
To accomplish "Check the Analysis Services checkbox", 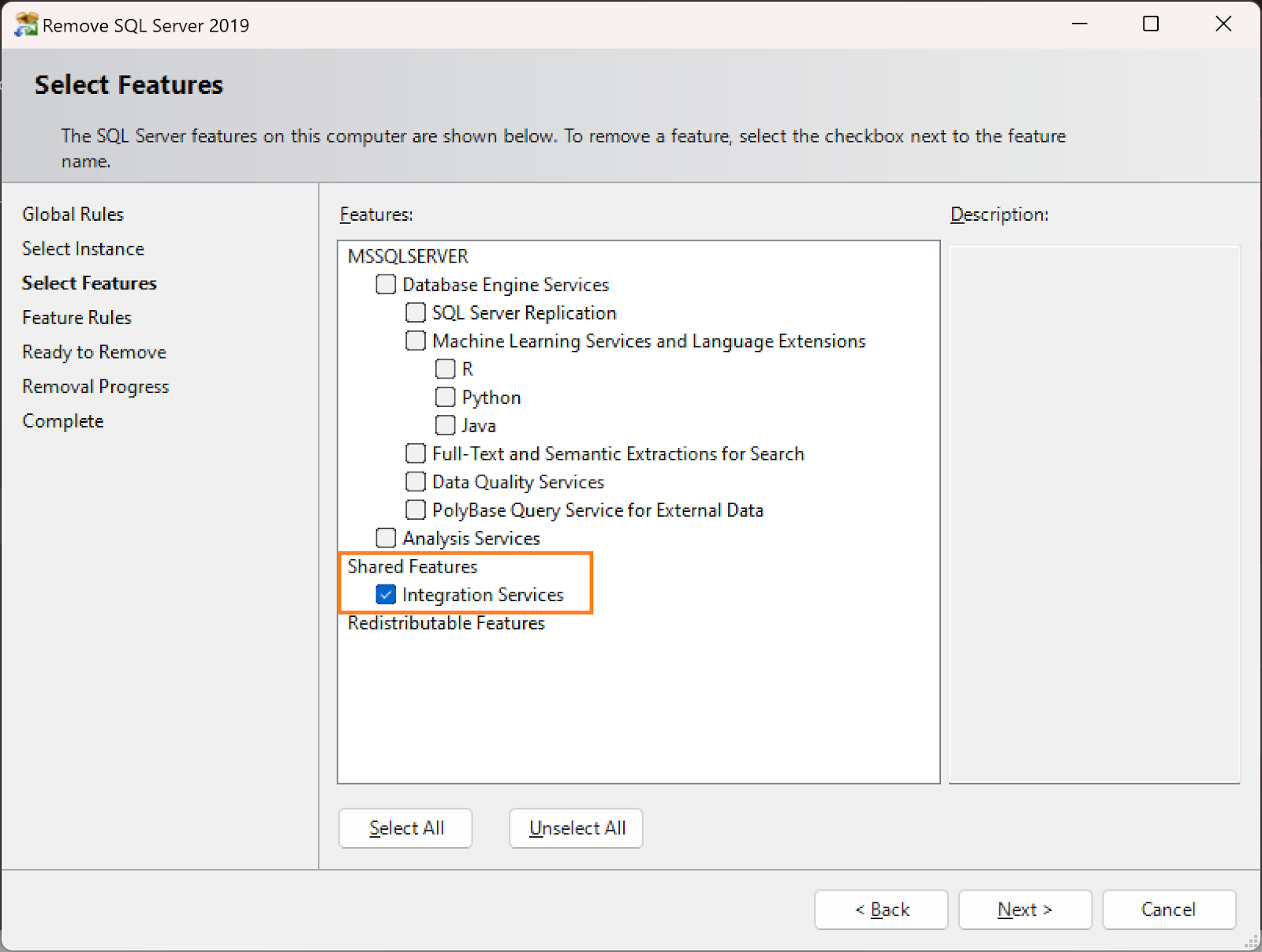I will tap(386, 538).
